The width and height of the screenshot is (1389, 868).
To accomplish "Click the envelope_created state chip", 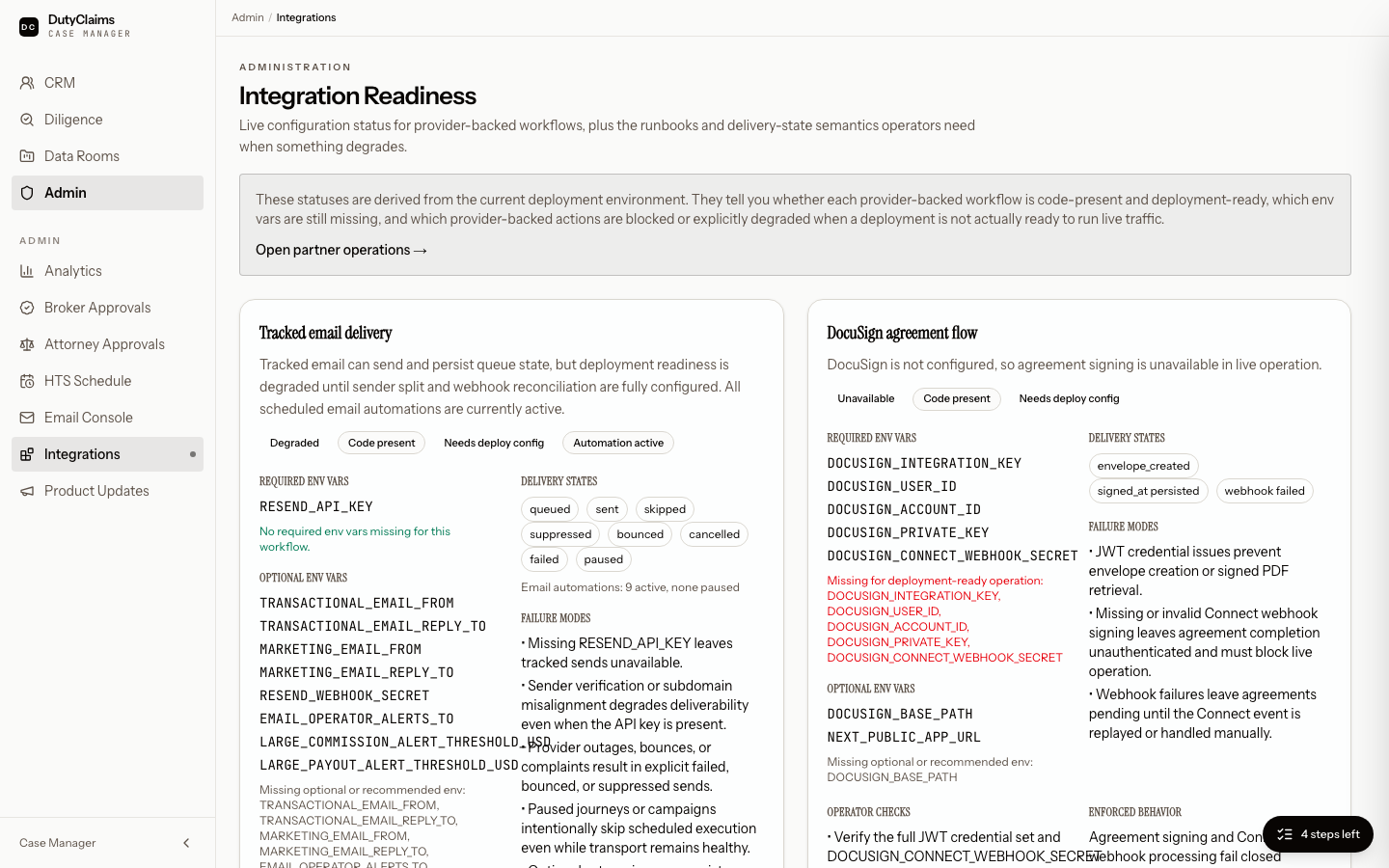I will 1143,466.
